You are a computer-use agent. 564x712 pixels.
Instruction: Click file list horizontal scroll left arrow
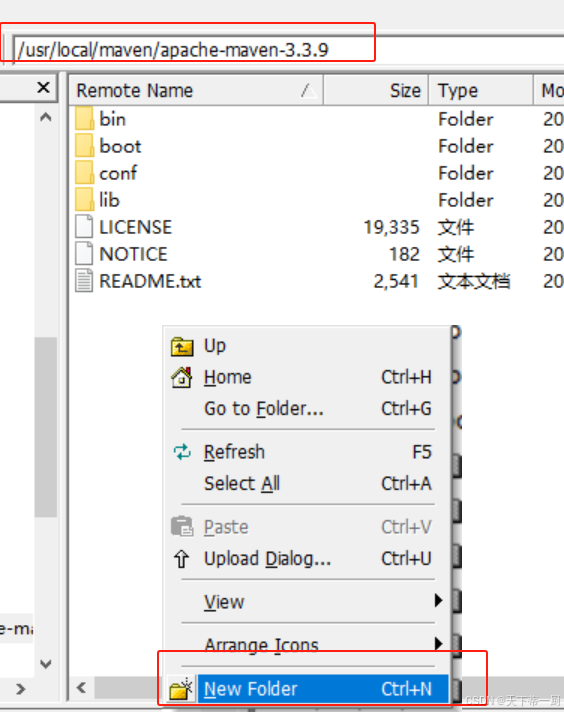tap(82, 688)
